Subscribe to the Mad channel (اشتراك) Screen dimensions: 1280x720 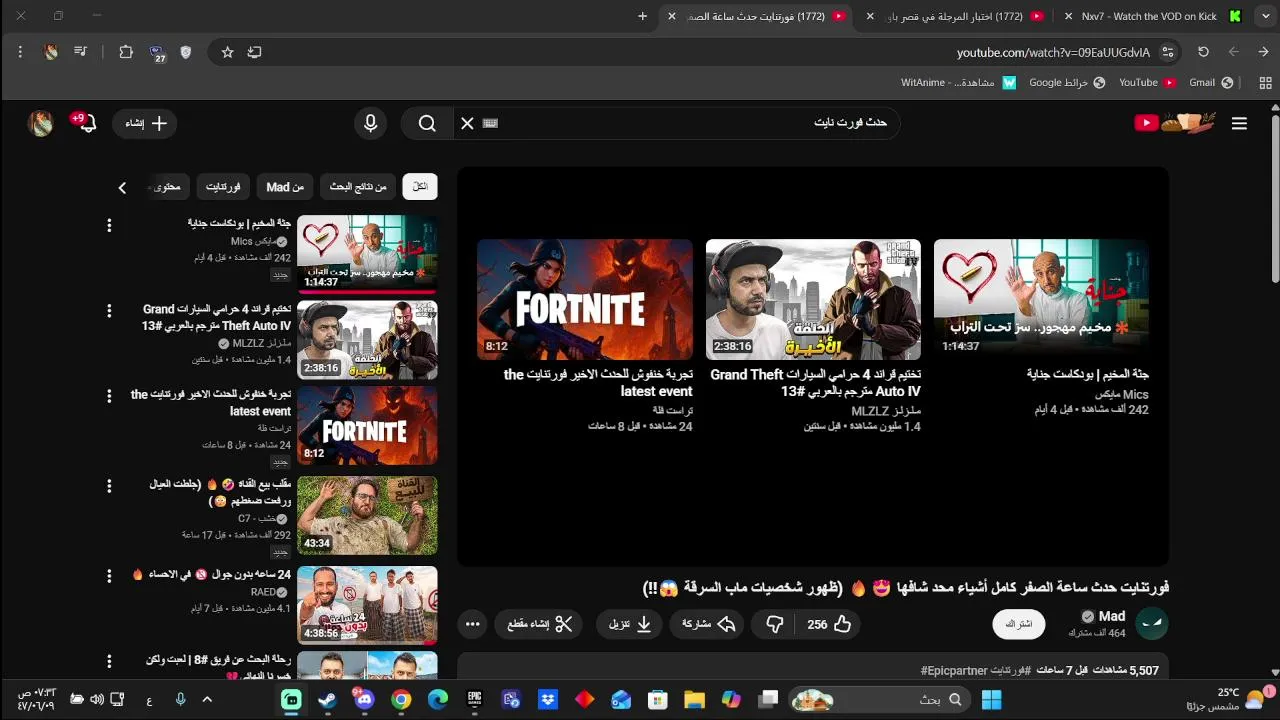click(x=1018, y=624)
